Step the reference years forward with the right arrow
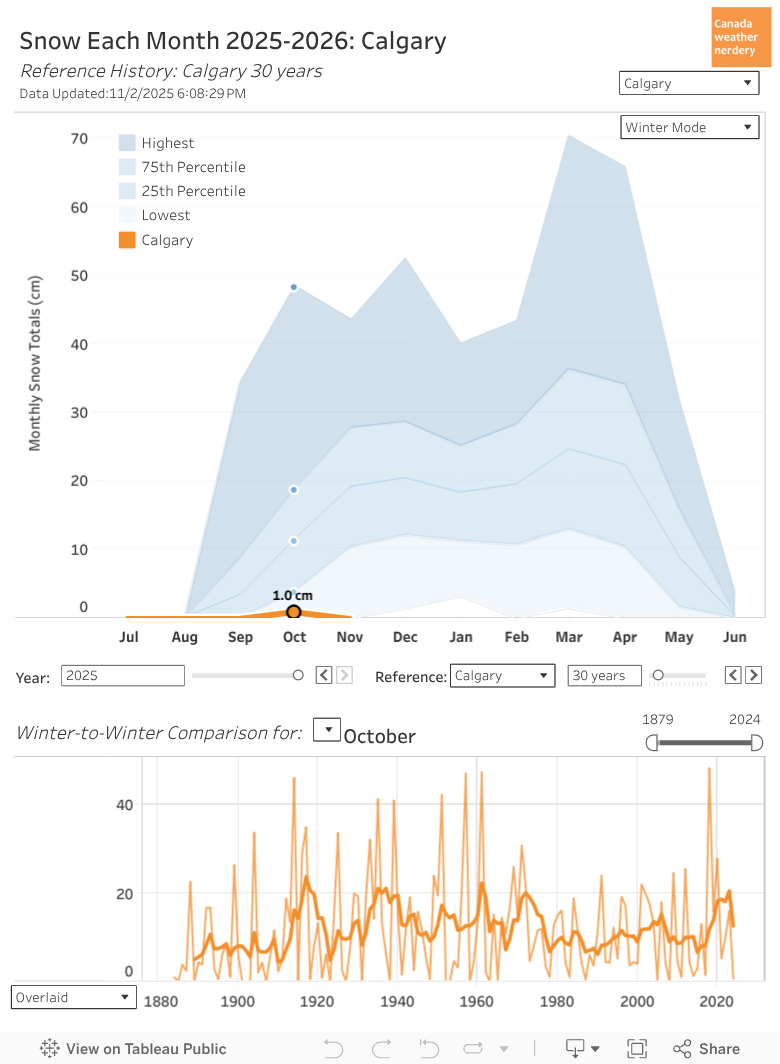 click(x=754, y=675)
